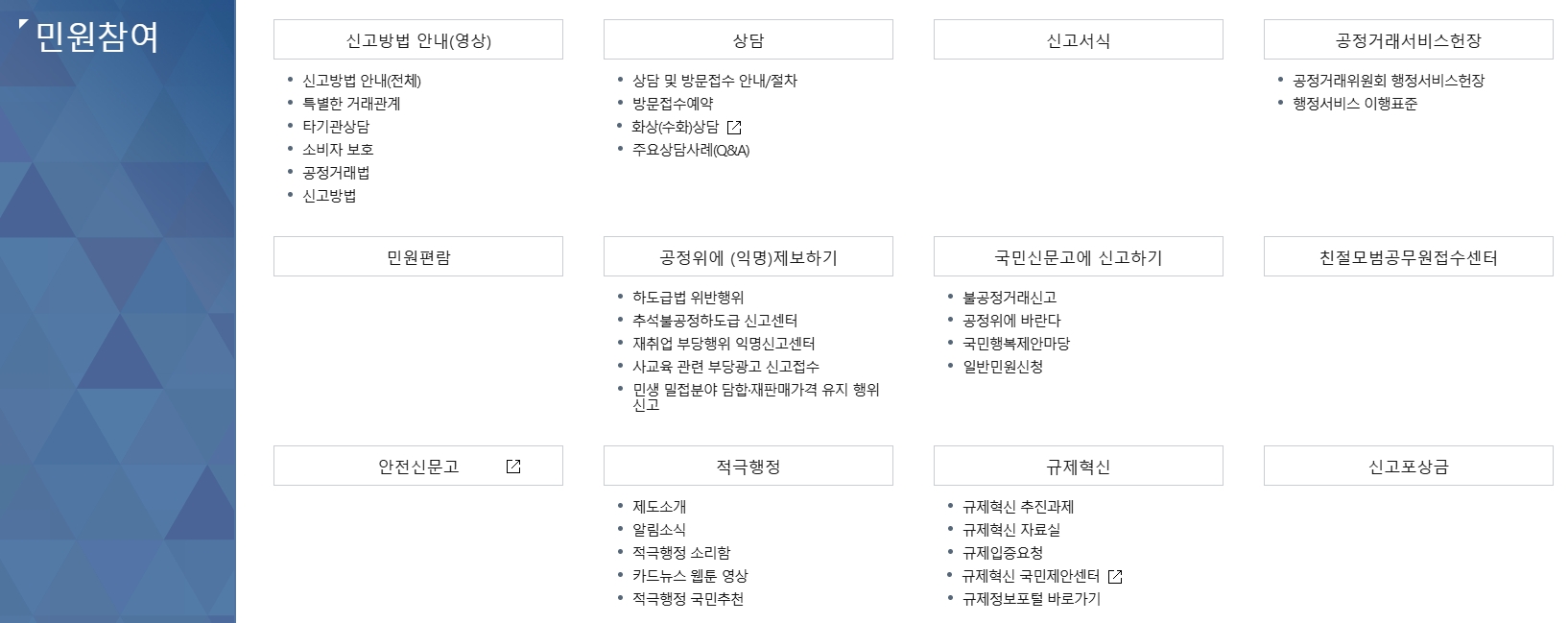The image size is (1568, 623).
Task: Open 카드뉴스 웹툰 영상 link
Action: pyautogui.click(x=692, y=576)
